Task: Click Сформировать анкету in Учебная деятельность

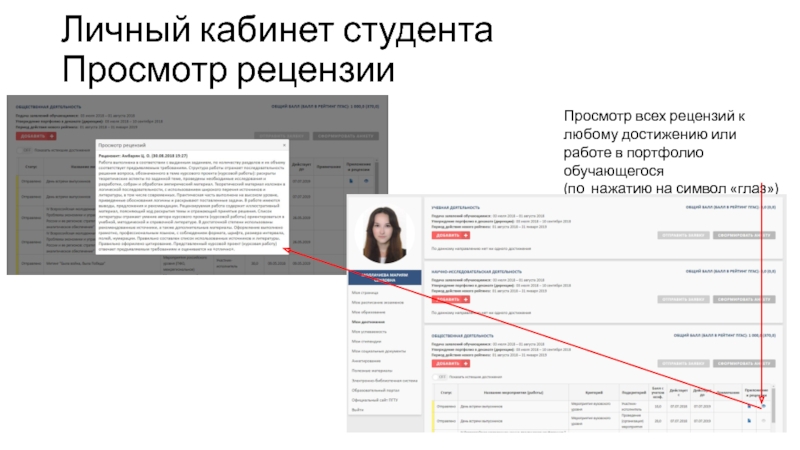Action: 746,233
